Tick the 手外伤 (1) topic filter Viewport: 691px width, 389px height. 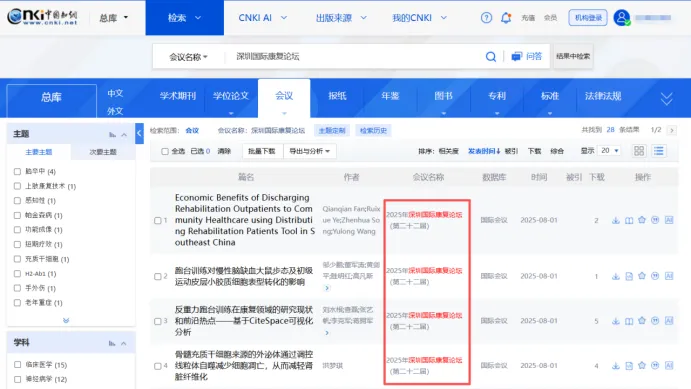[x=17, y=288]
